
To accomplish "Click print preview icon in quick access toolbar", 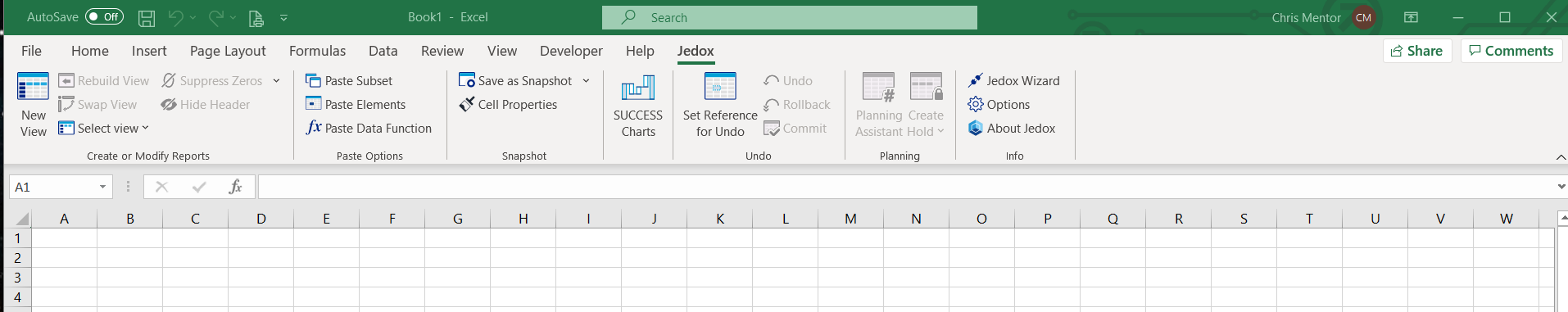I will point(256,17).
